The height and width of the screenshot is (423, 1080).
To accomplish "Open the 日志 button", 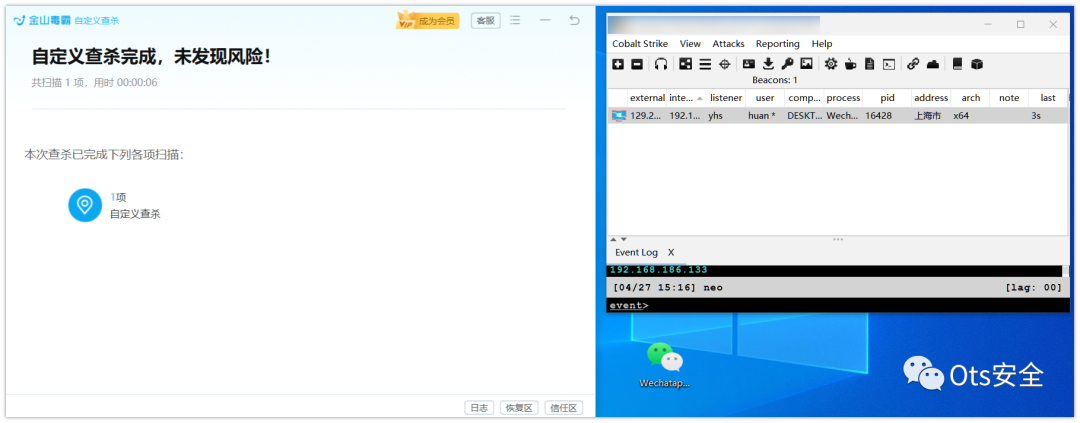I will point(479,408).
